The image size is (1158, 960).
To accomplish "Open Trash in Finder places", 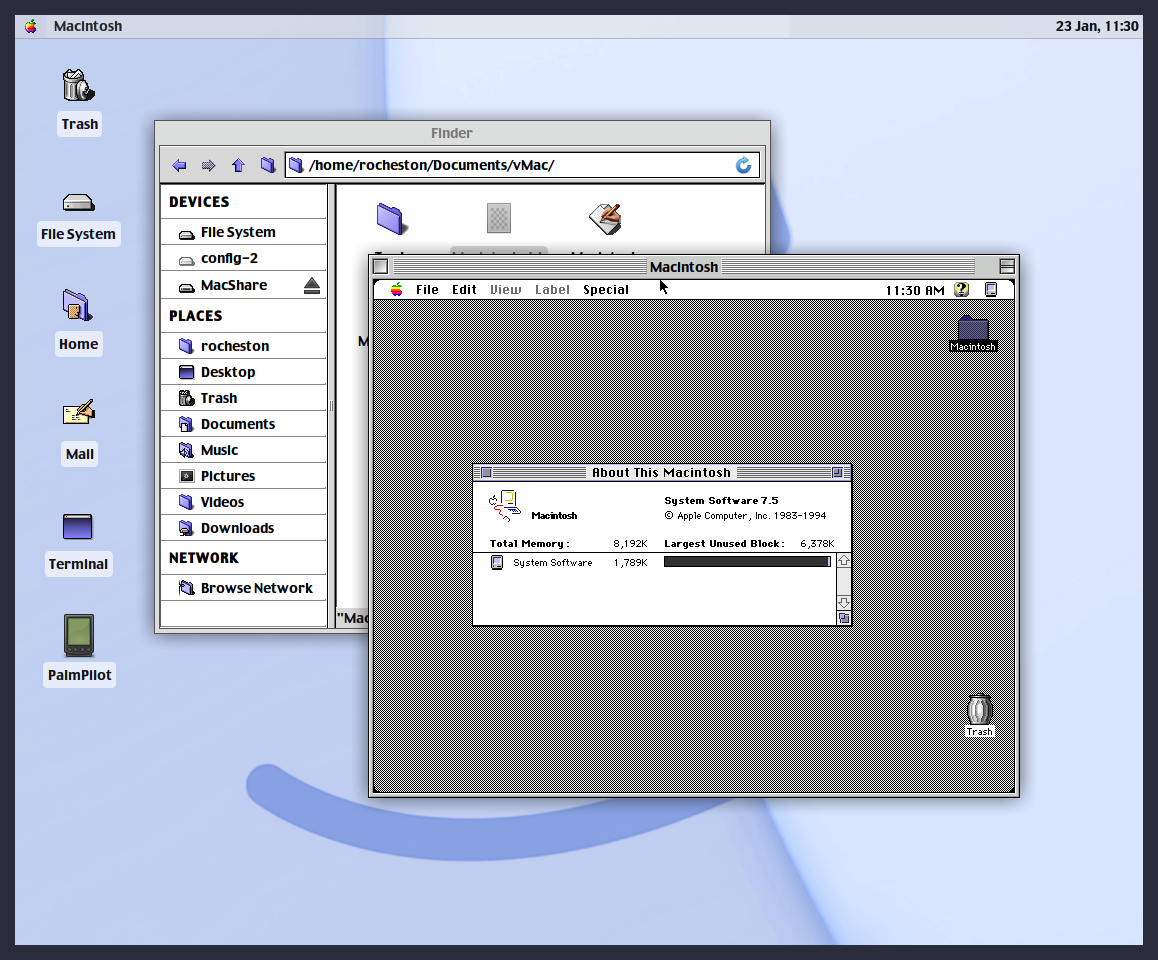I will click(243, 398).
